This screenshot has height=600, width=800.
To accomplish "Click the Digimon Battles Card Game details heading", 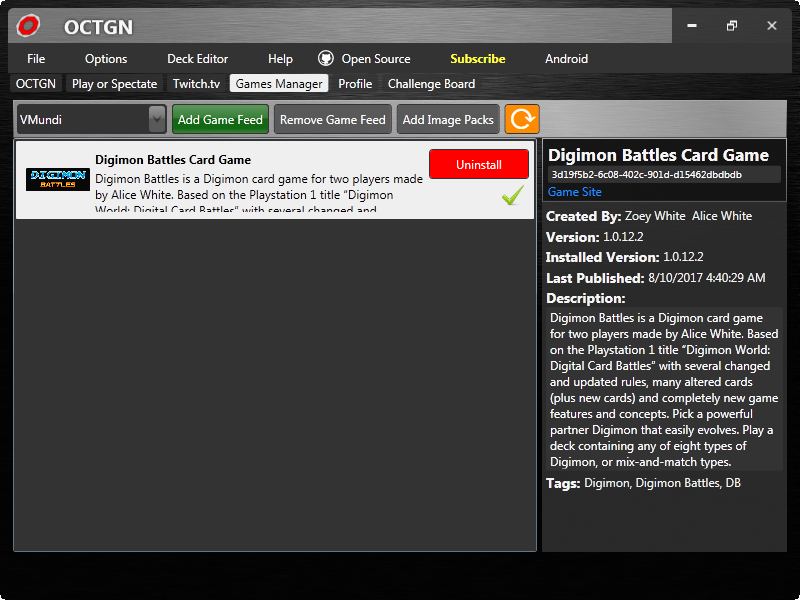I will 658,155.
